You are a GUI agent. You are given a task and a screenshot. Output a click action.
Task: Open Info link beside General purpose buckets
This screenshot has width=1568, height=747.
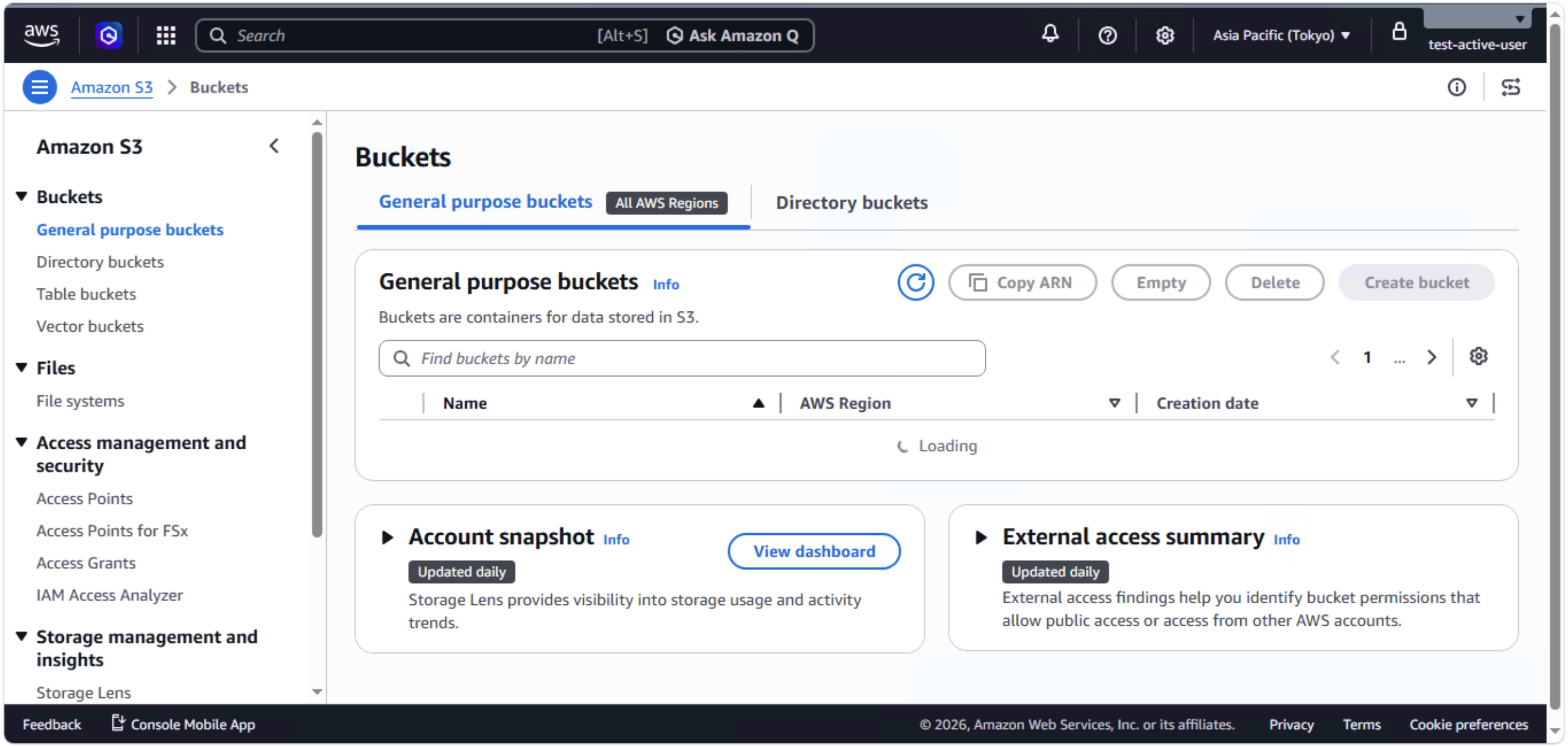click(x=665, y=284)
